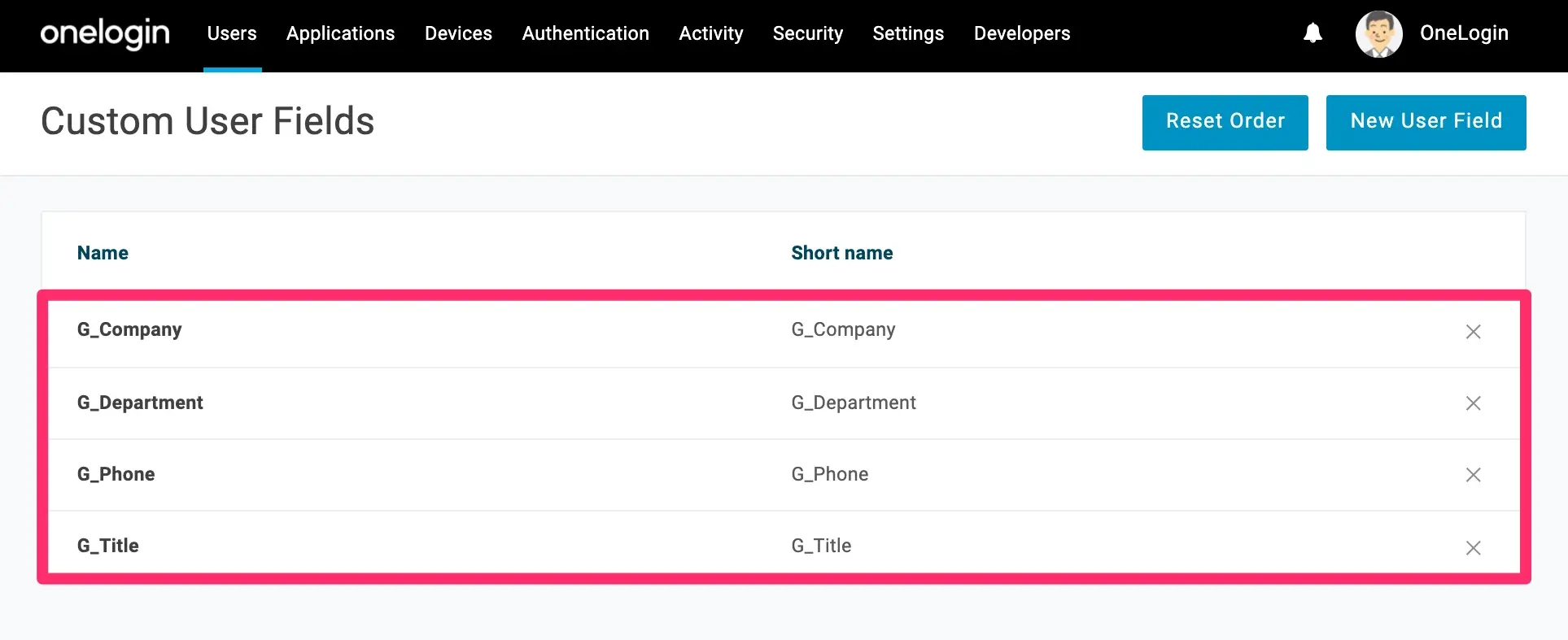The width and height of the screenshot is (1568, 640).
Task: Click the Reset Order button
Action: point(1225,122)
